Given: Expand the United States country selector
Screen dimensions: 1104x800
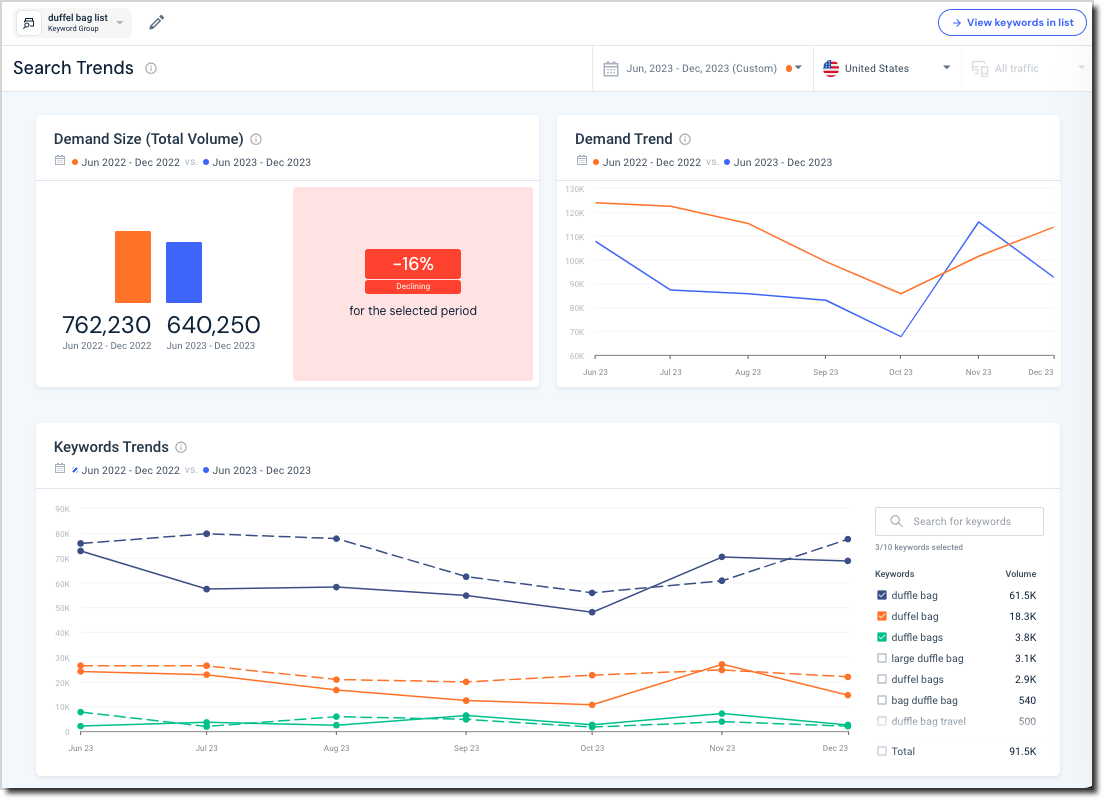Looking at the screenshot, I should (x=944, y=68).
